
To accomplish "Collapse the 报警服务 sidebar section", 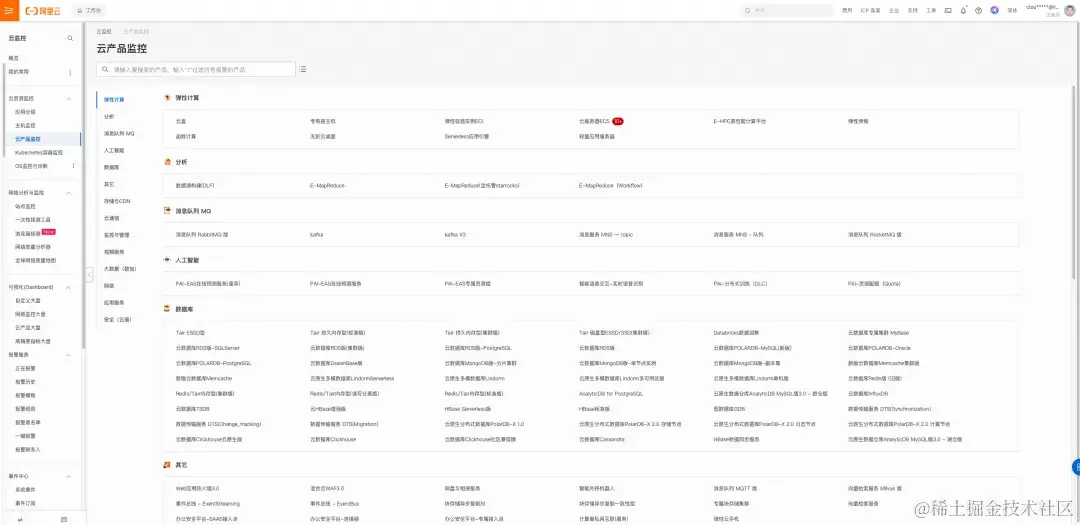I will [68, 355].
